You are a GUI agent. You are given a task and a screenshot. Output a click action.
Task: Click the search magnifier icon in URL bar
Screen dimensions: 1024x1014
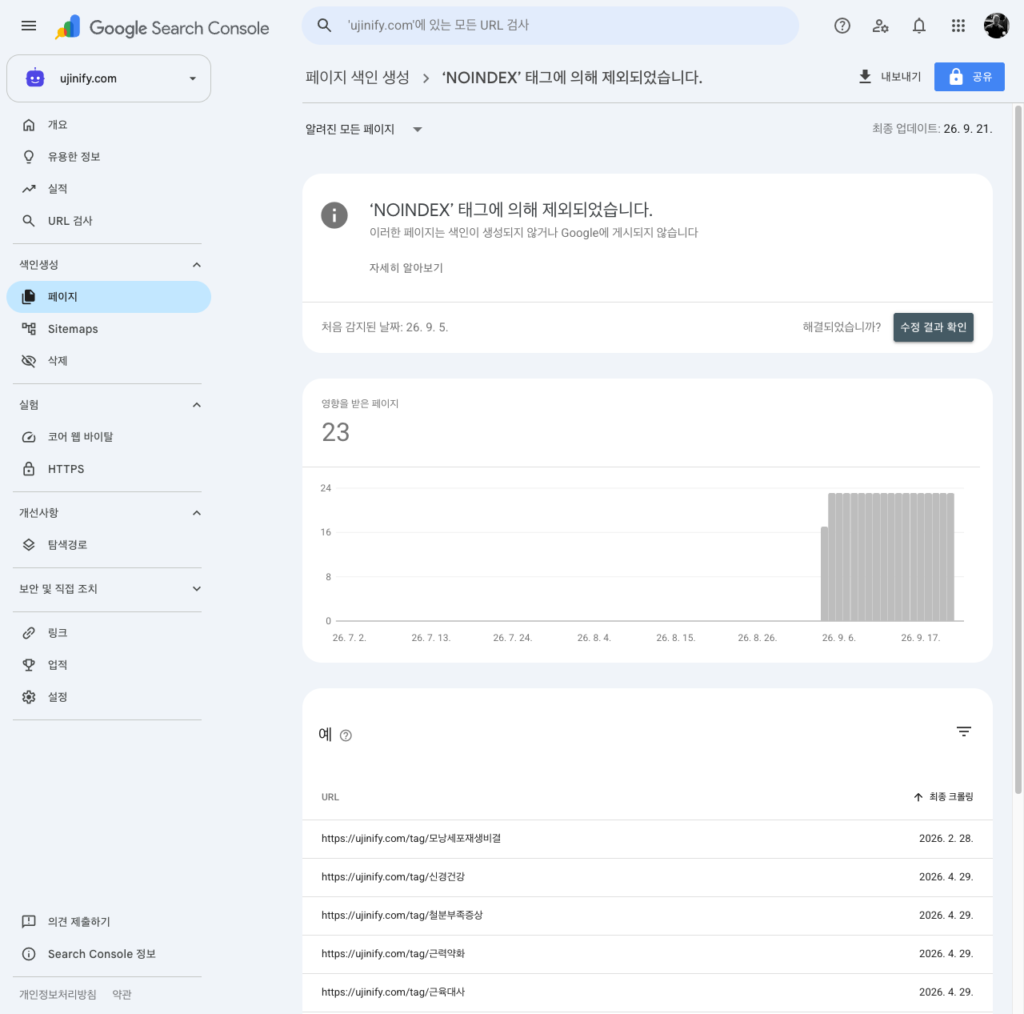tap(324, 25)
